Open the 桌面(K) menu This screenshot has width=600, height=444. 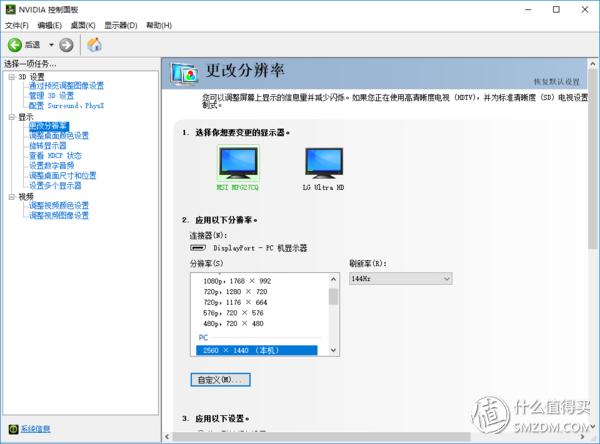tap(83, 25)
